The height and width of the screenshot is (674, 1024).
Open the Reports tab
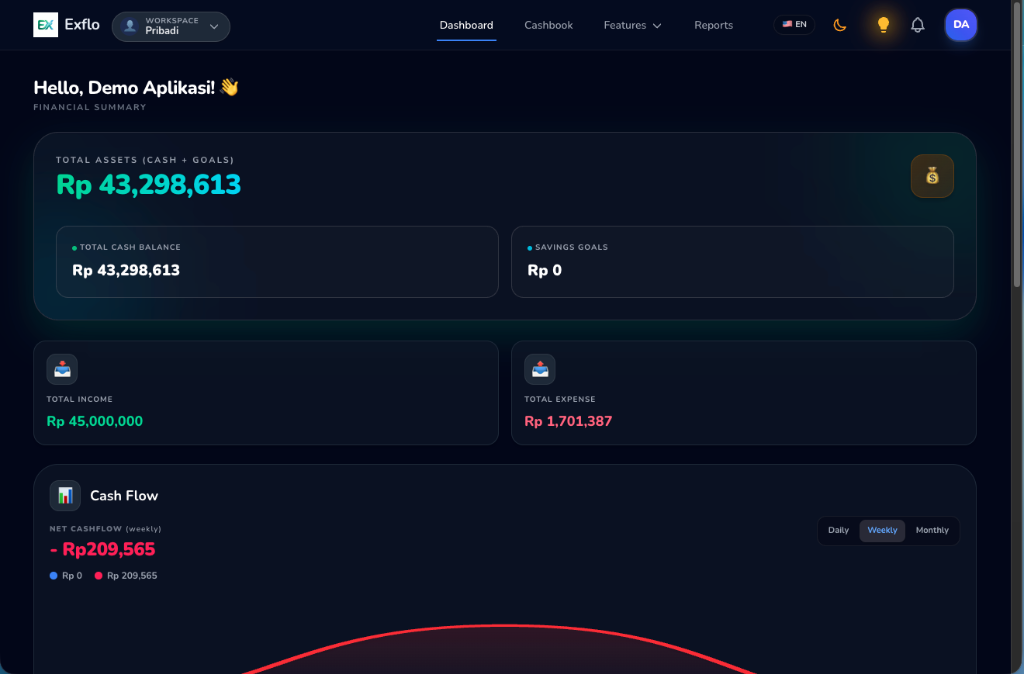(713, 25)
